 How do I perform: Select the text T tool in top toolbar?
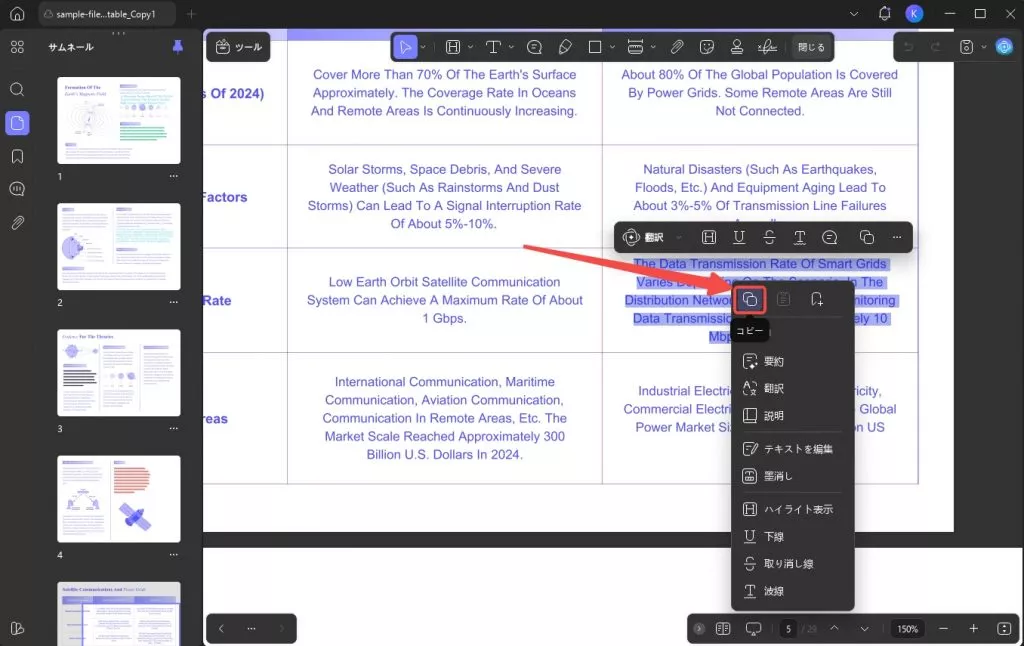point(493,47)
